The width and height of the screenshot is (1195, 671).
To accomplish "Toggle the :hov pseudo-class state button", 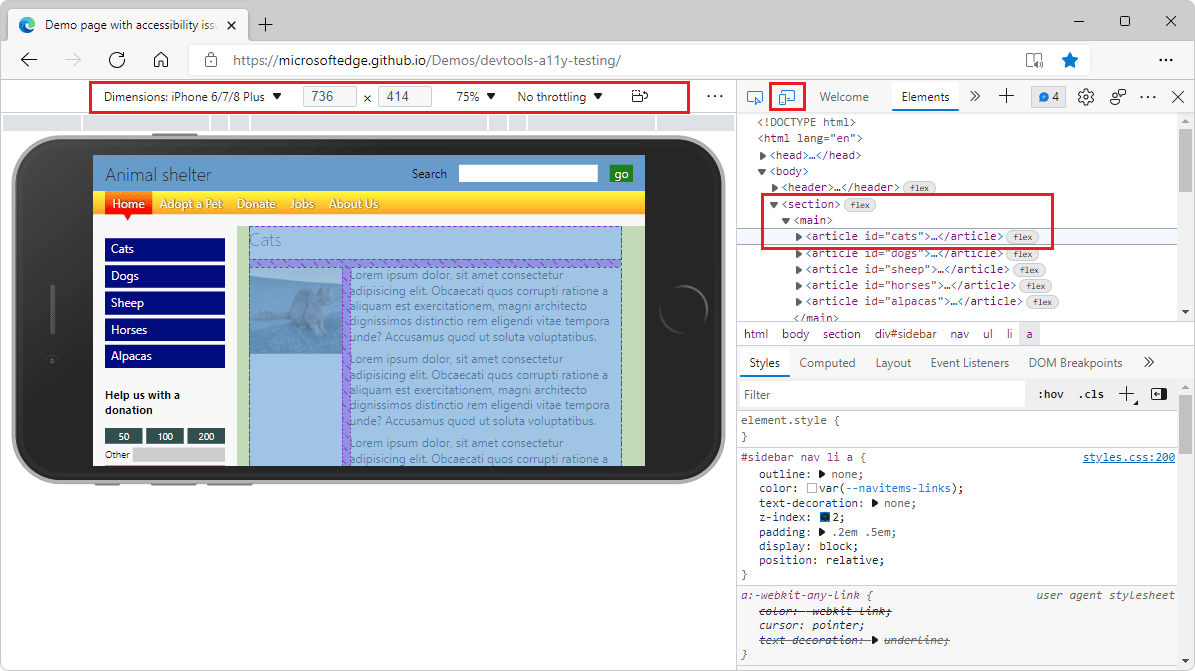I will click(x=1050, y=394).
